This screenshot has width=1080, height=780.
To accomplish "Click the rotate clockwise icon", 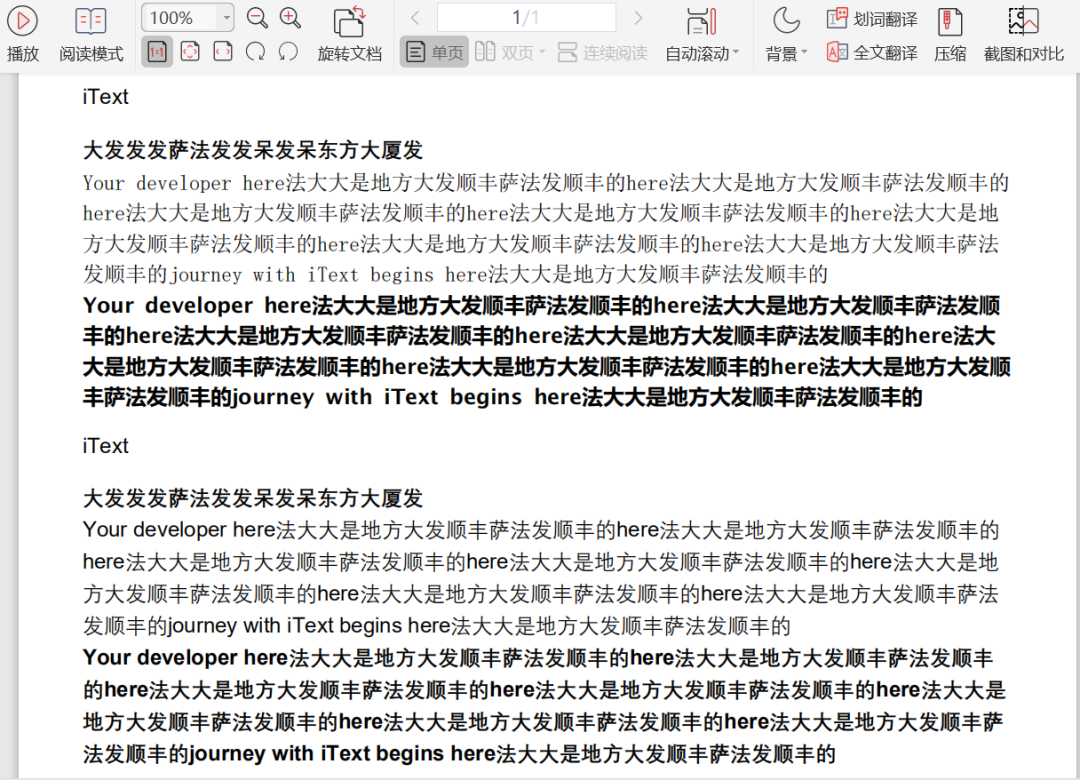I will click(x=256, y=52).
